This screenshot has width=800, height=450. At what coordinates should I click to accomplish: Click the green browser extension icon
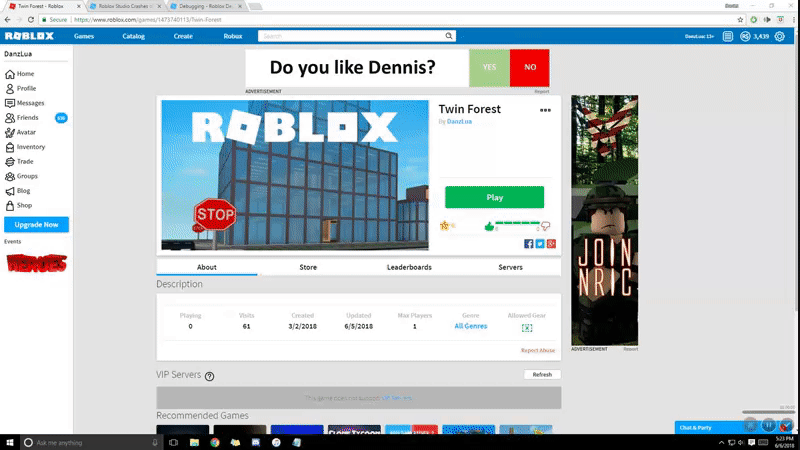[754, 20]
